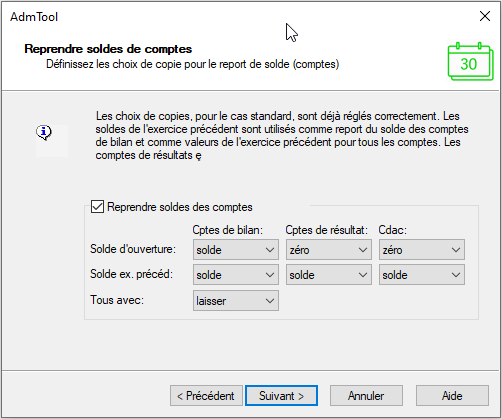This screenshot has height=419, width=502.
Task: Open Solde d'ouverture Cdac dropdown
Action: tap(422, 249)
